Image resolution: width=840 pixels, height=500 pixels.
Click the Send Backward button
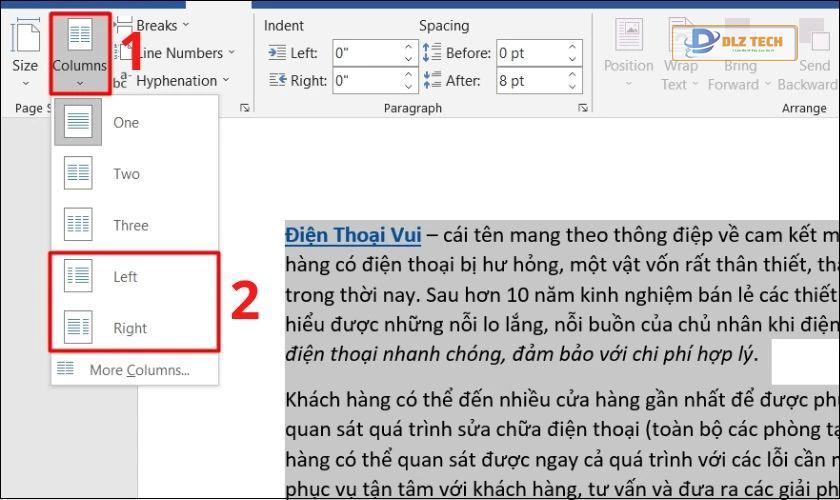pyautogui.click(x=808, y=54)
